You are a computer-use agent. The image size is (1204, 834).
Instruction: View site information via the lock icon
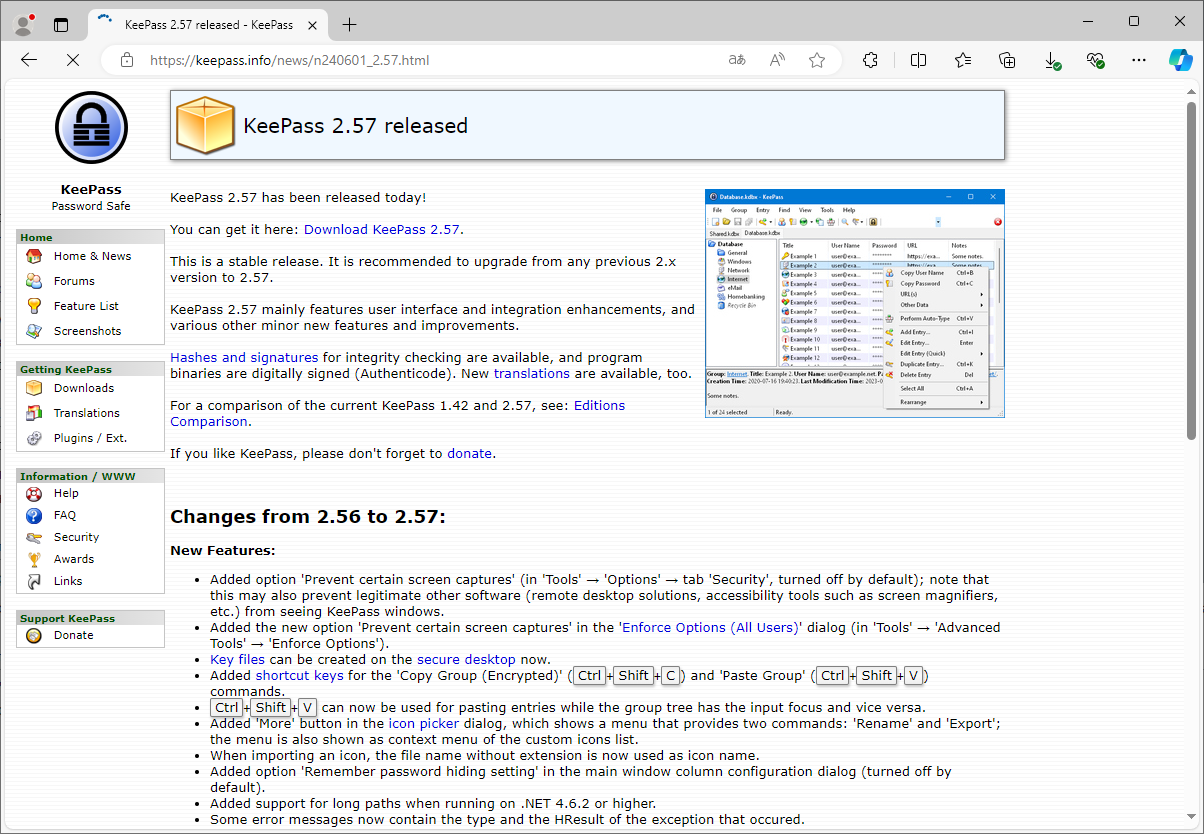click(x=127, y=60)
